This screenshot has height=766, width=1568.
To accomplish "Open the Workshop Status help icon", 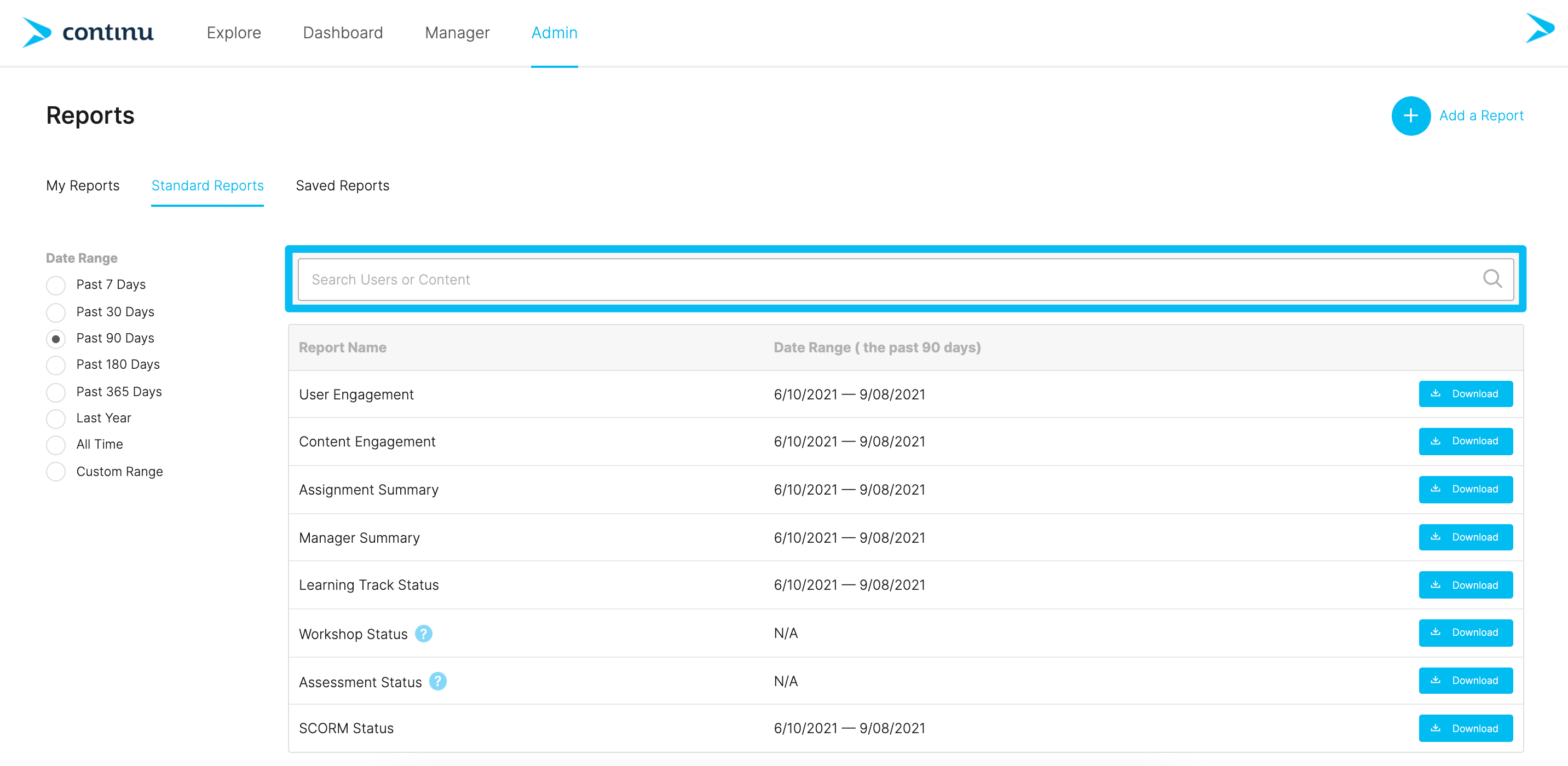I will [x=424, y=634].
